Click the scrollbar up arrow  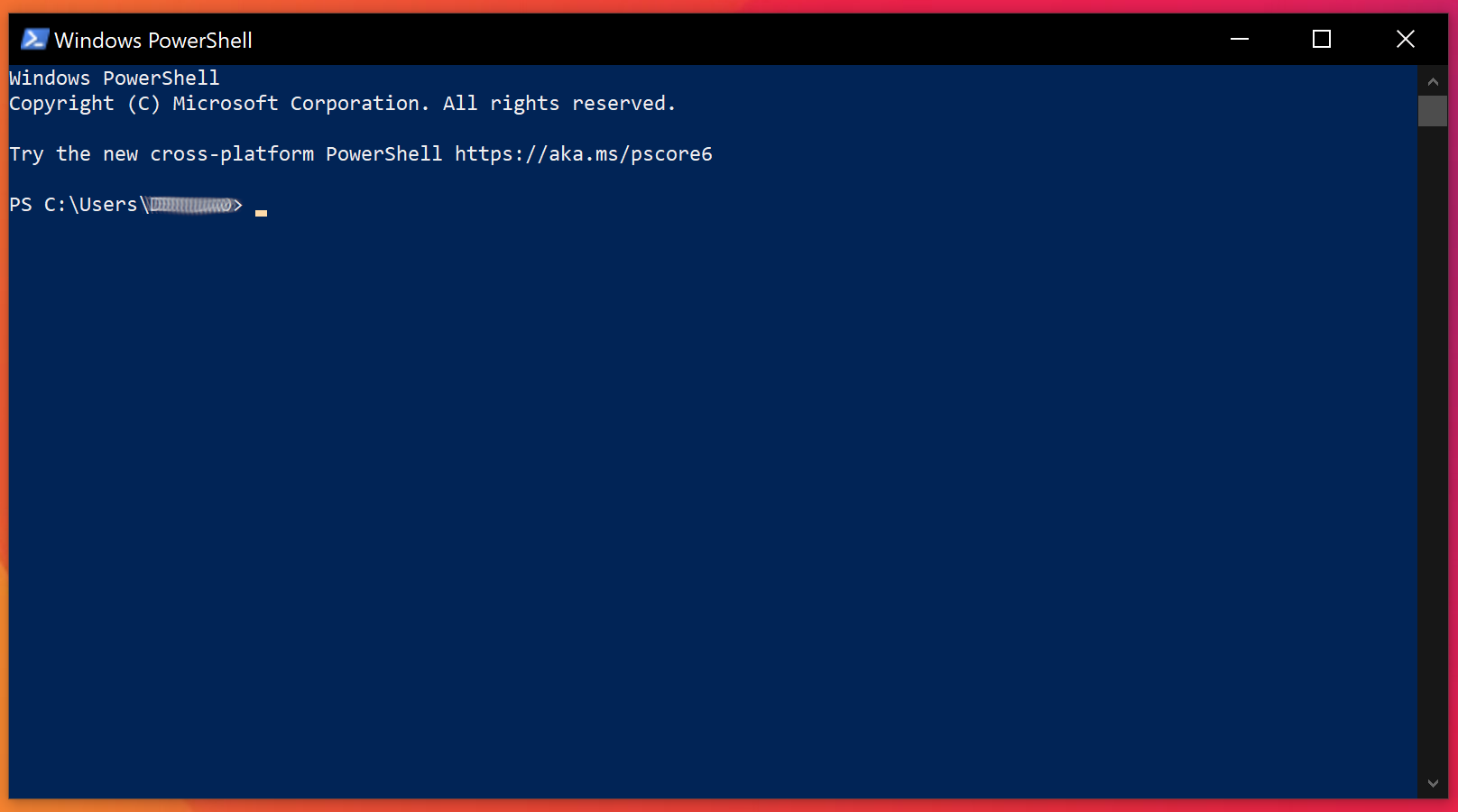coord(1433,80)
